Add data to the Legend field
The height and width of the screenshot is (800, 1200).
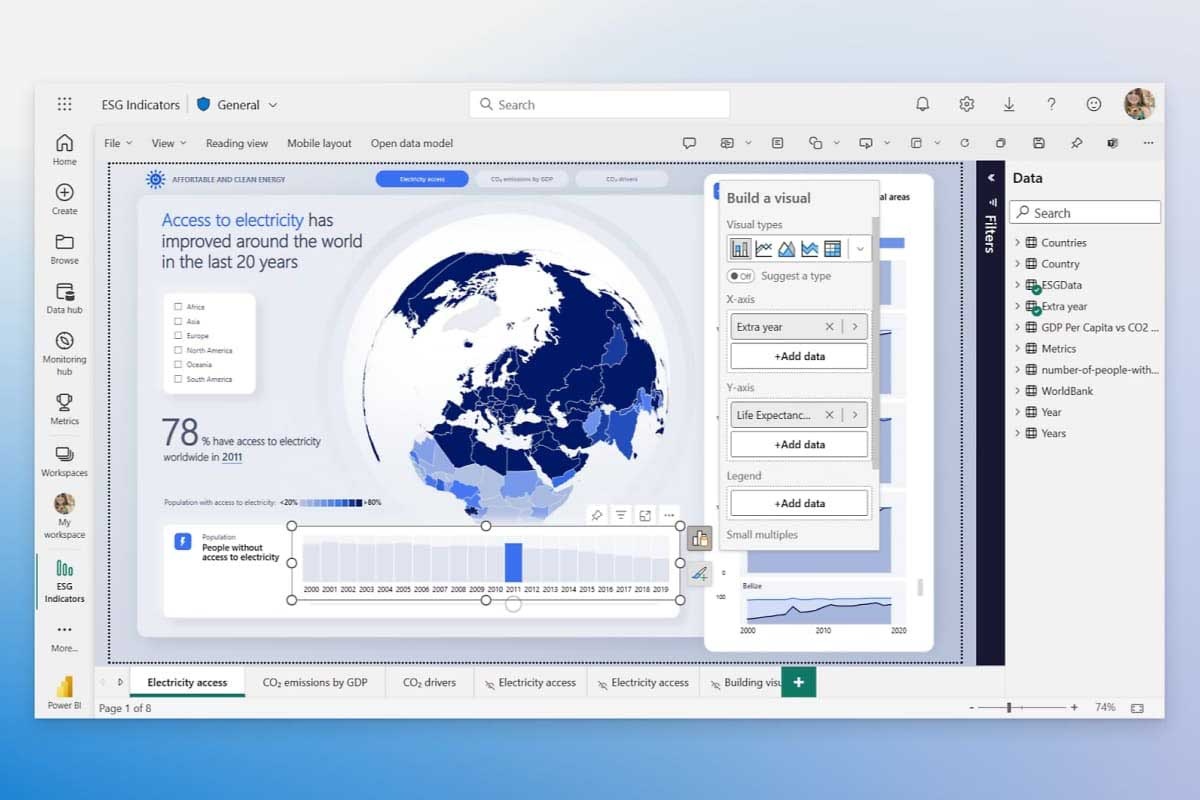[798, 502]
